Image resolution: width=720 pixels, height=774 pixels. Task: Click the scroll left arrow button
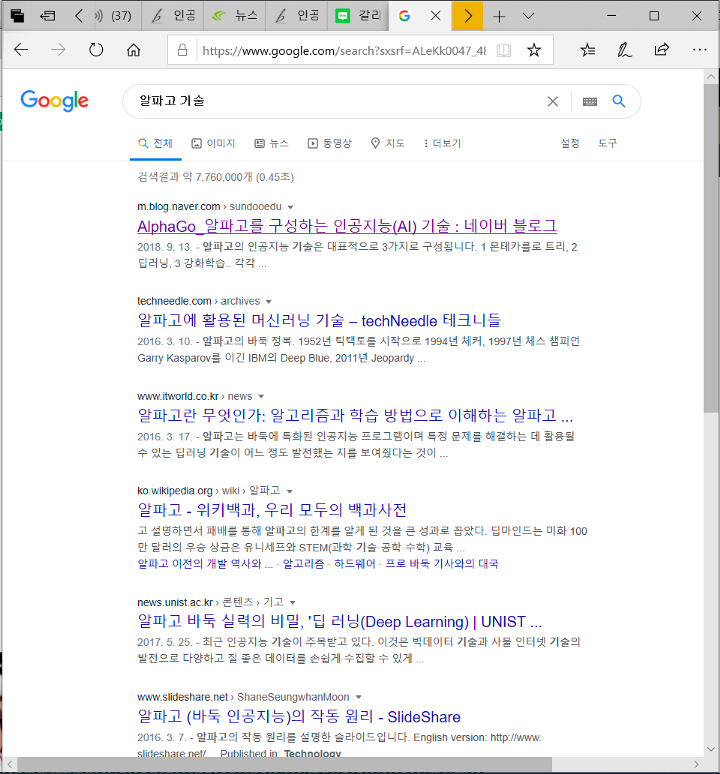[9, 765]
